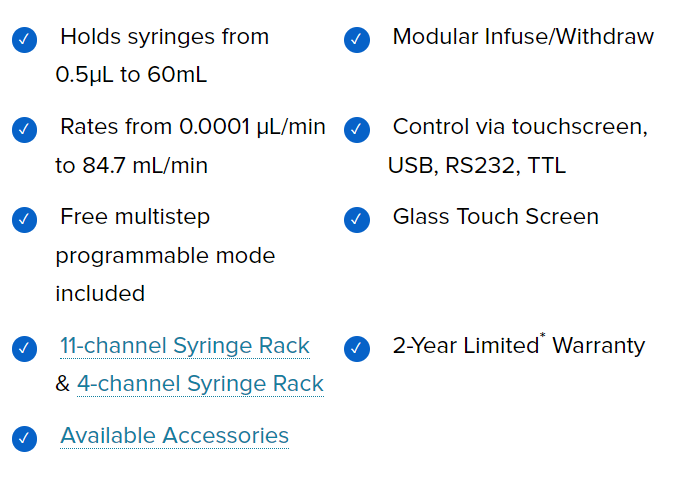691x478 pixels.
Task: Click the USB, RS232, TTL text line
Action: [477, 166]
